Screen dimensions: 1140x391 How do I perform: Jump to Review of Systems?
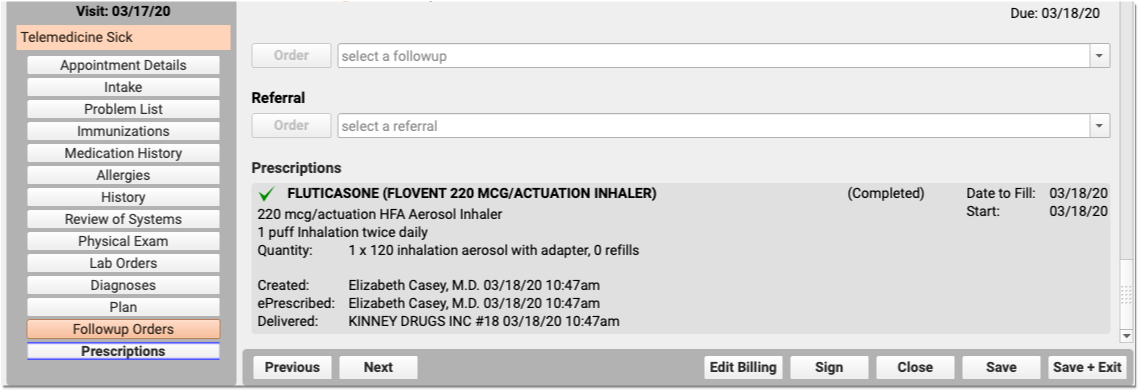pyautogui.click(x=124, y=219)
